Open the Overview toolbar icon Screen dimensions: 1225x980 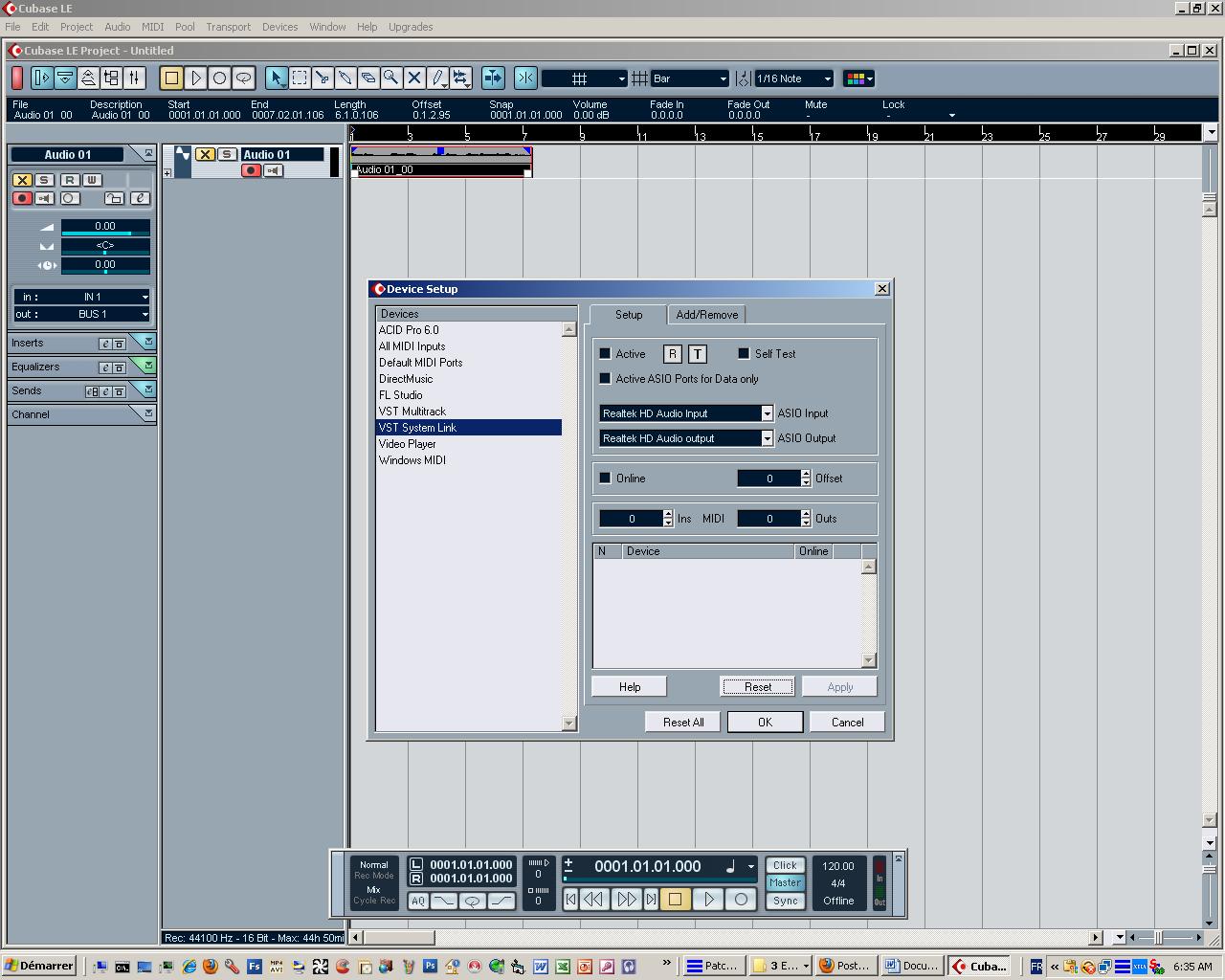(88, 78)
